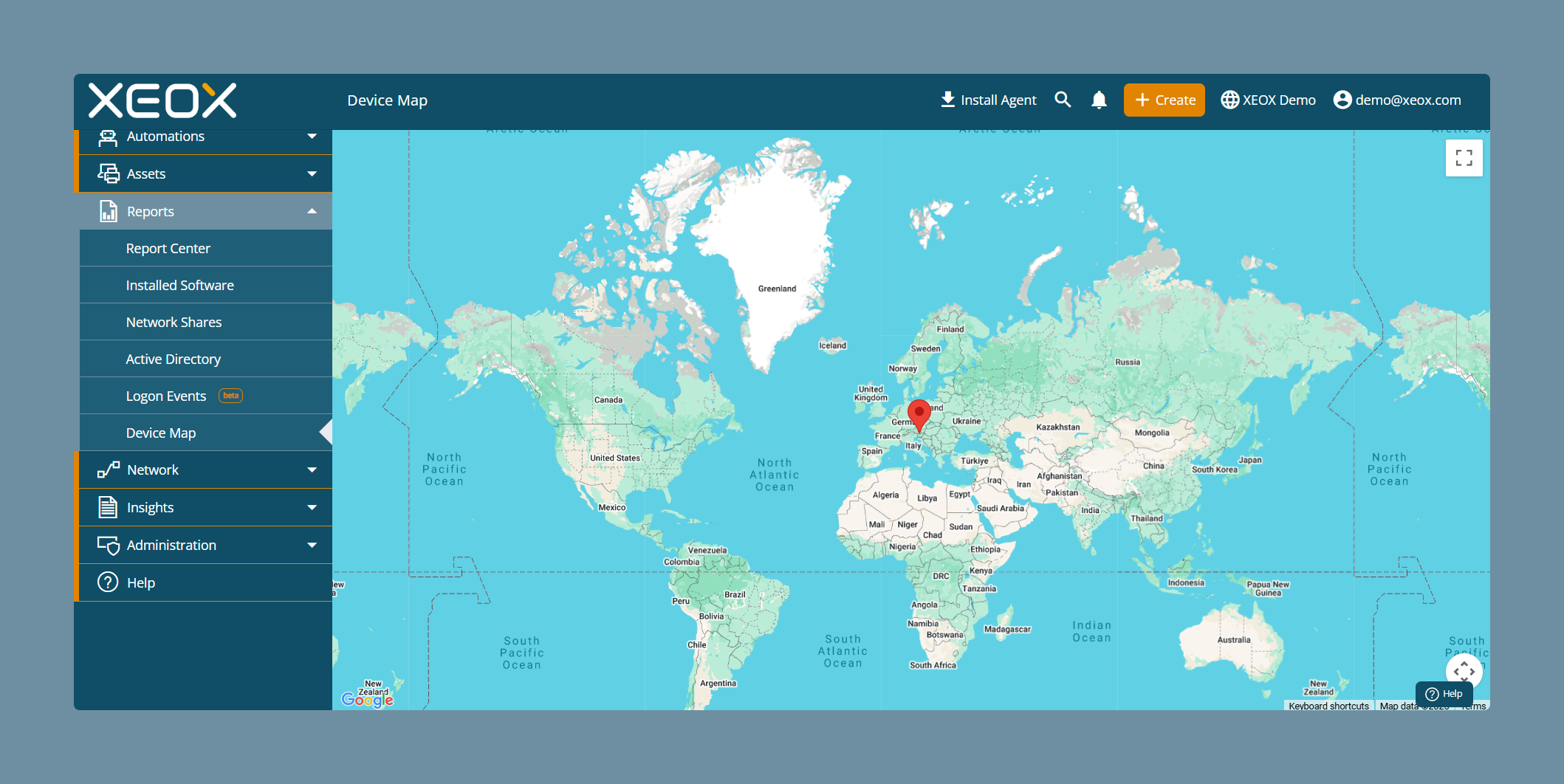This screenshot has height=784, width=1564.
Task: Click the Greenland label on map
Action: pyautogui.click(x=777, y=289)
